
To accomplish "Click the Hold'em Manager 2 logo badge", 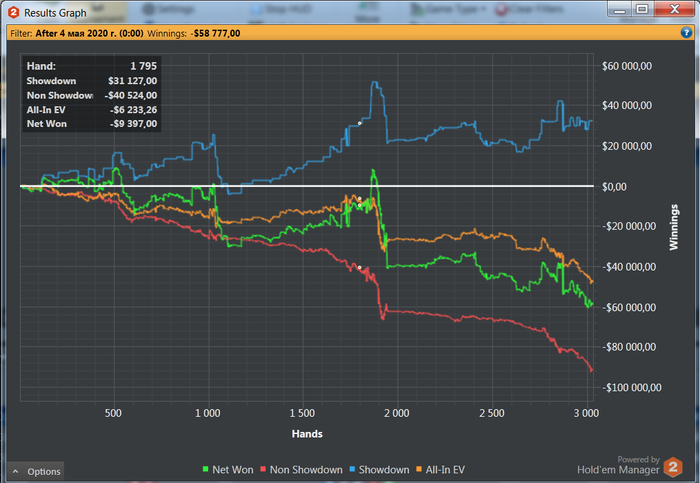I will click(x=673, y=467).
